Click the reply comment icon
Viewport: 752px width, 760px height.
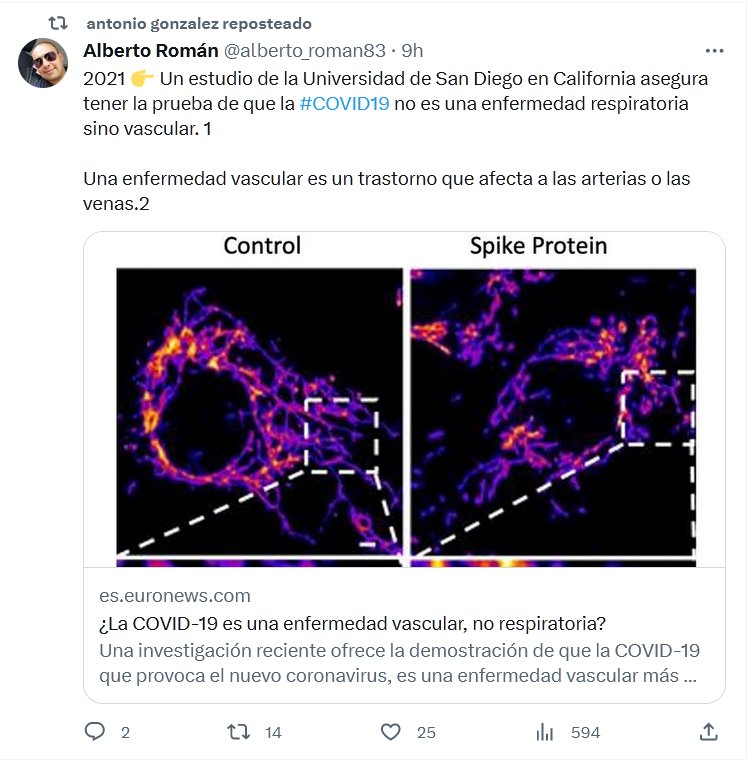95,732
